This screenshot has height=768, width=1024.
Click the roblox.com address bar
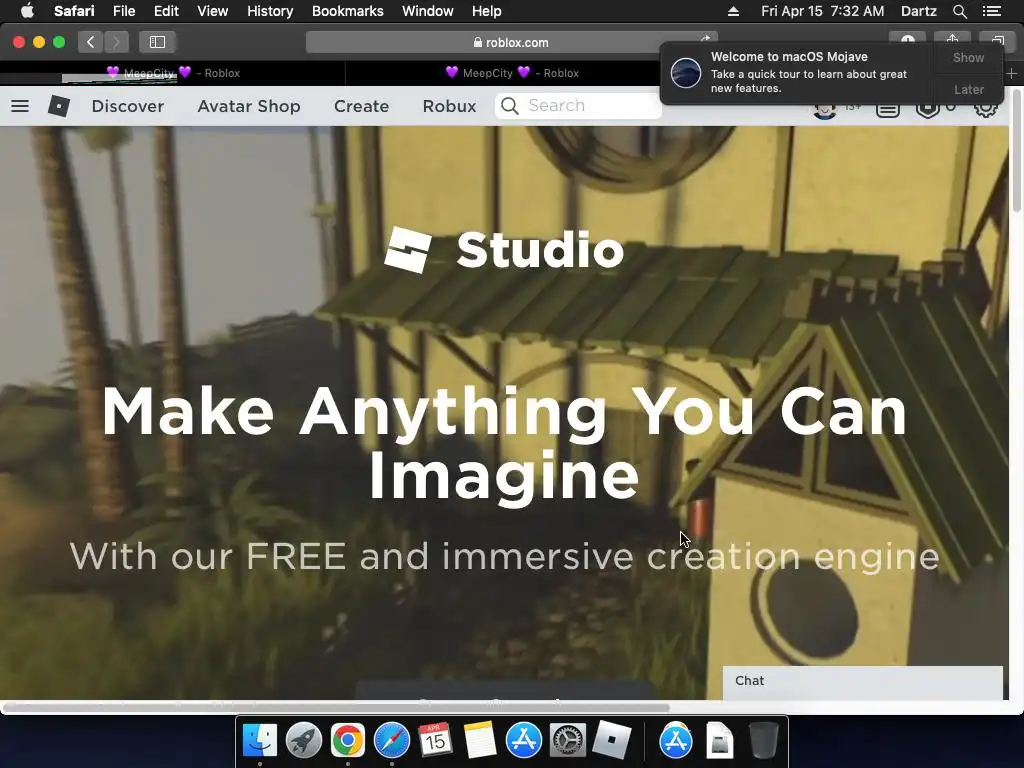pyautogui.click(x=511, y=42)
